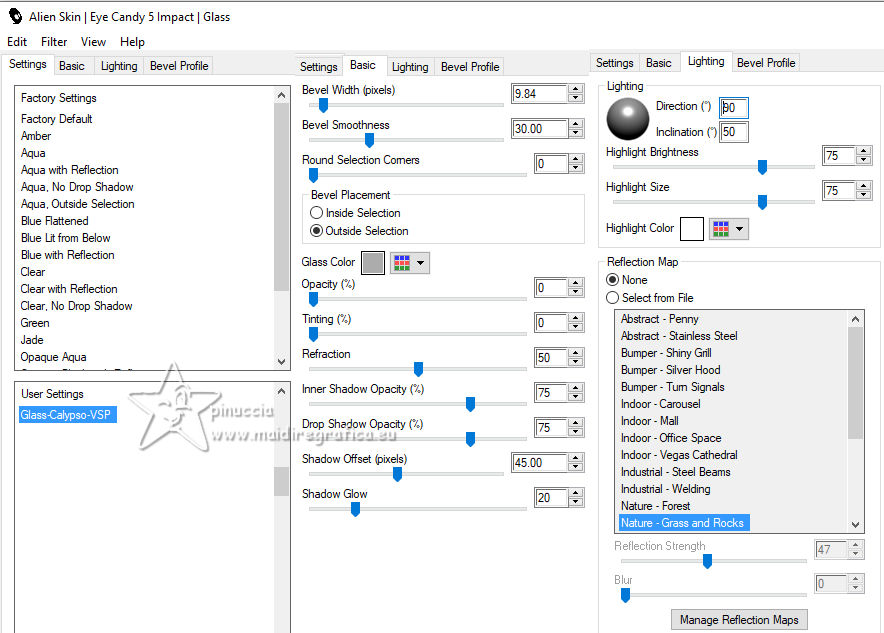Select Outside Selection bevel placement
Screen dimensions: 884x633
point(316,231)
